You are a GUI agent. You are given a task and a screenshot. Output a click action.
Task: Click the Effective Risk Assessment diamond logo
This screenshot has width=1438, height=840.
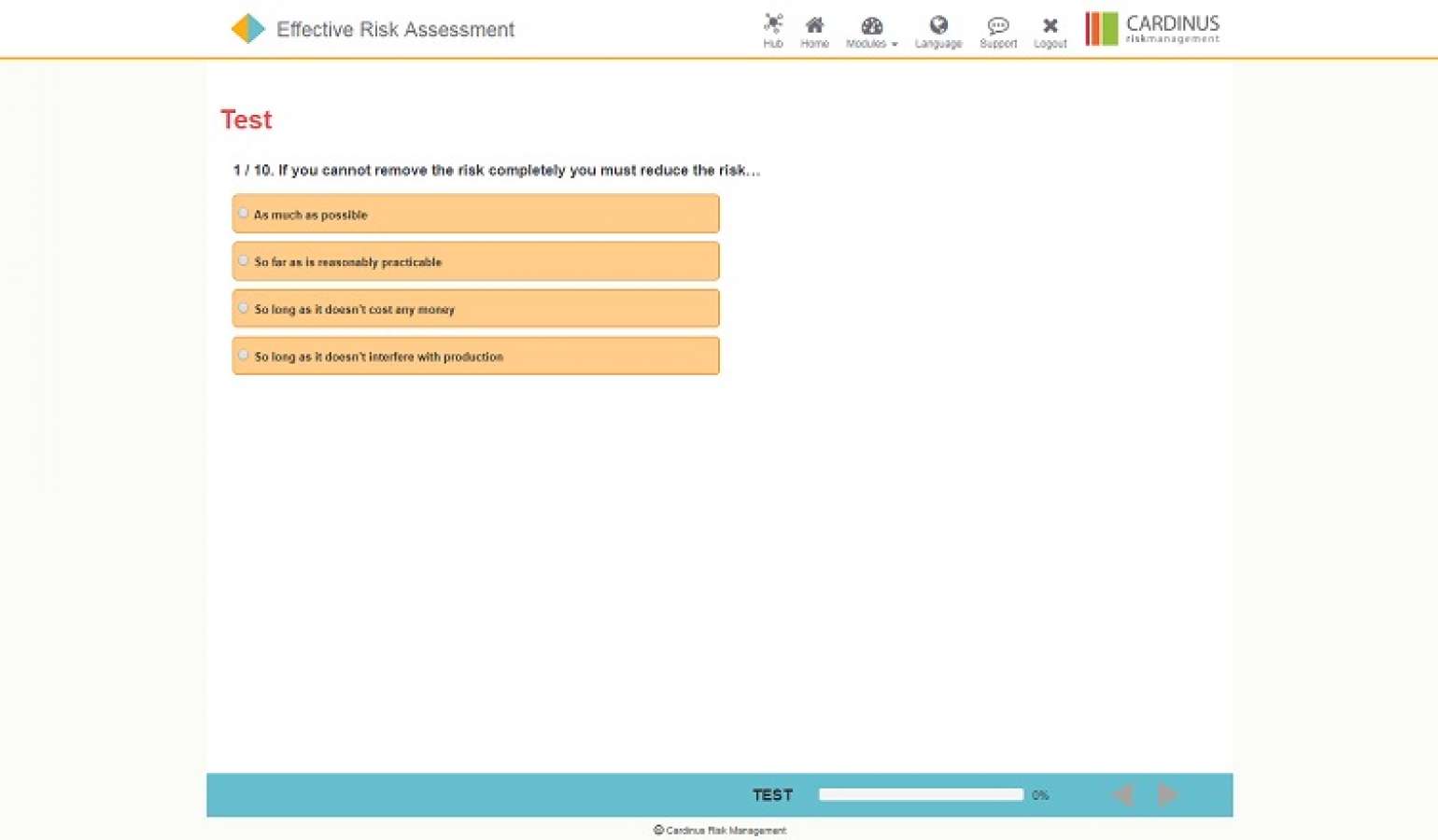pos(247,28)
